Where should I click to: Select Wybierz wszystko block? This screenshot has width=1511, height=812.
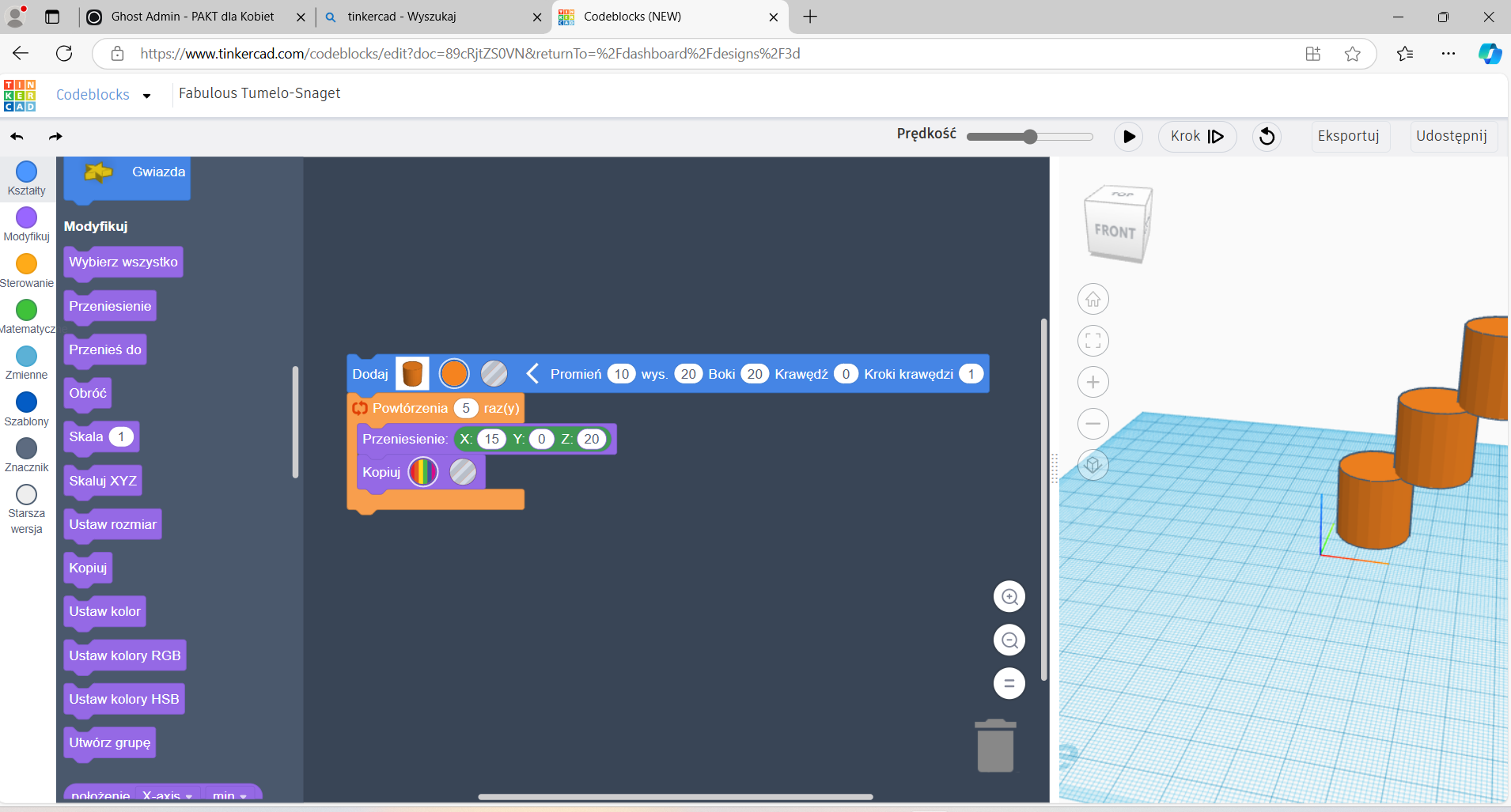123,262
